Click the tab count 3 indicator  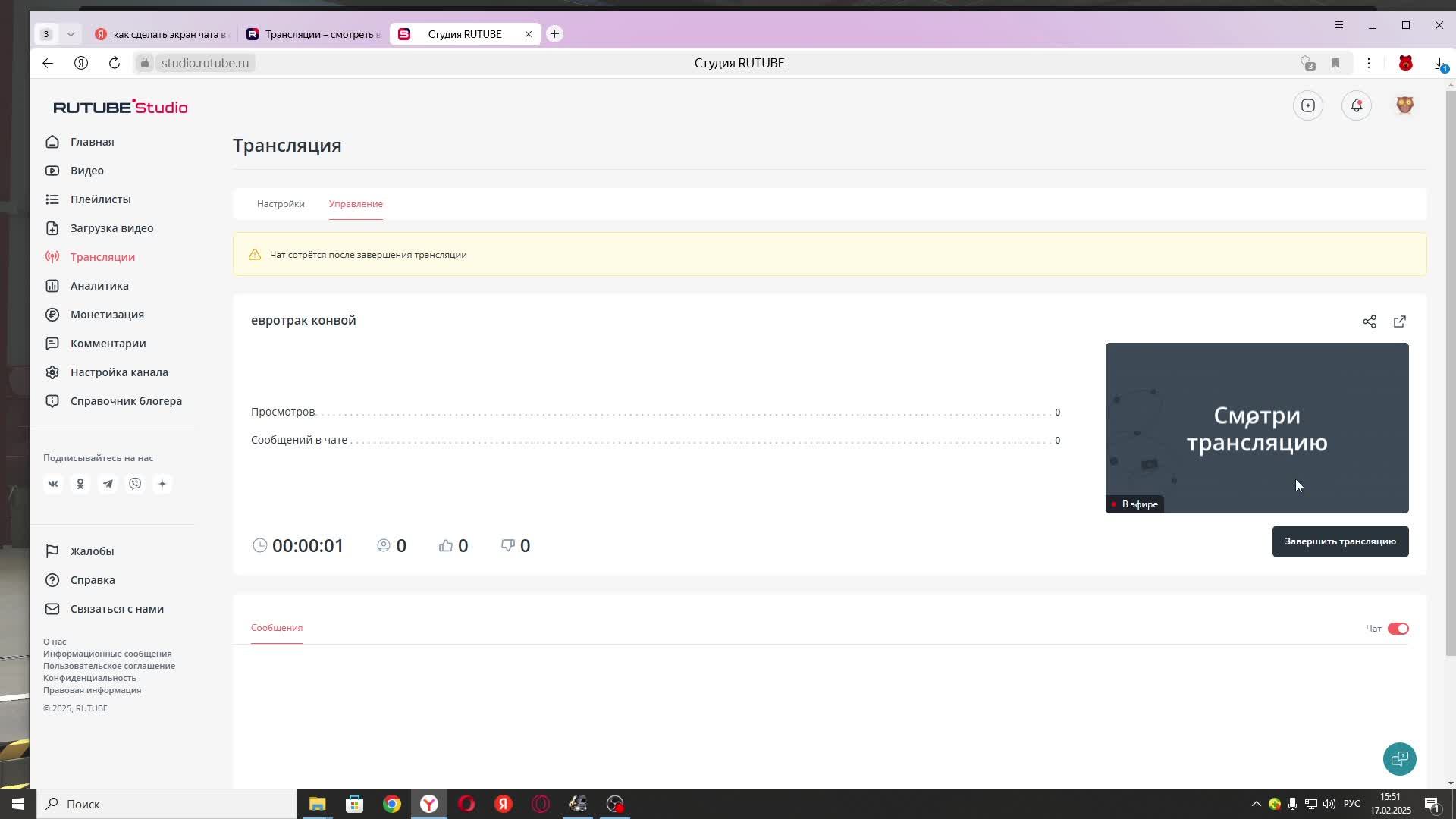click(46, 34)
